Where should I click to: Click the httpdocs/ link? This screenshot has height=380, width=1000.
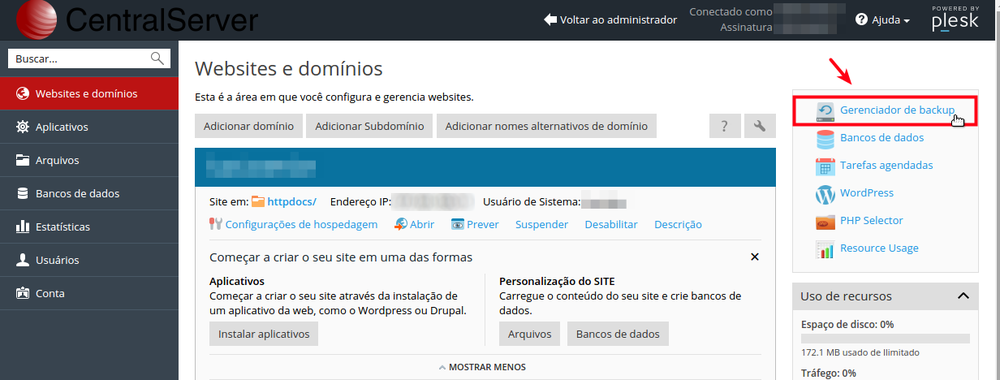pyautogui.click(x=291, y=202)
